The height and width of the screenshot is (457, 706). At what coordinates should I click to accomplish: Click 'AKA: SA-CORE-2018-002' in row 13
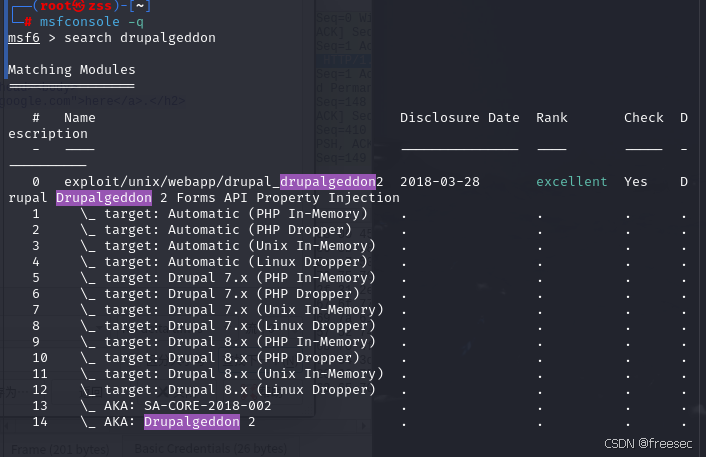coord(188,406)
